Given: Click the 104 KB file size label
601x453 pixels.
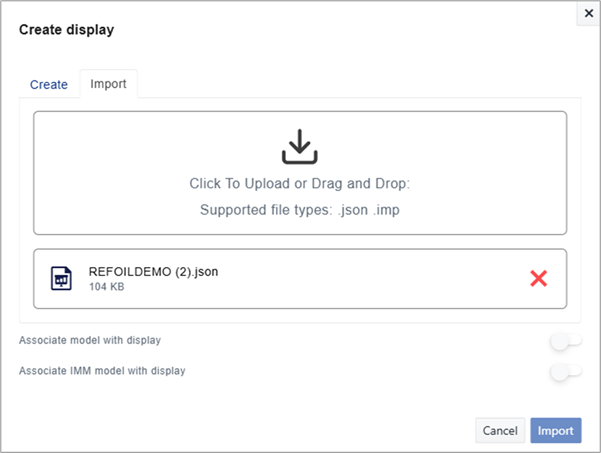Looking at the screenshot, I should coord(107,288).
